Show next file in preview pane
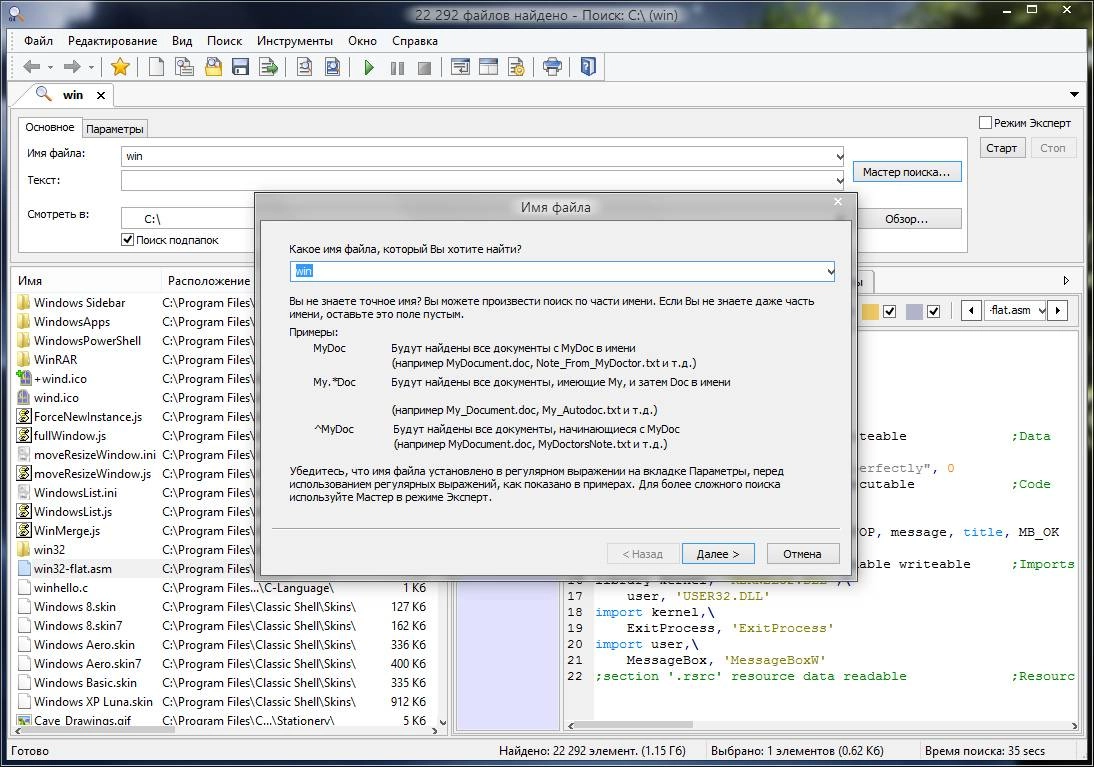 tap(1058, 311)
